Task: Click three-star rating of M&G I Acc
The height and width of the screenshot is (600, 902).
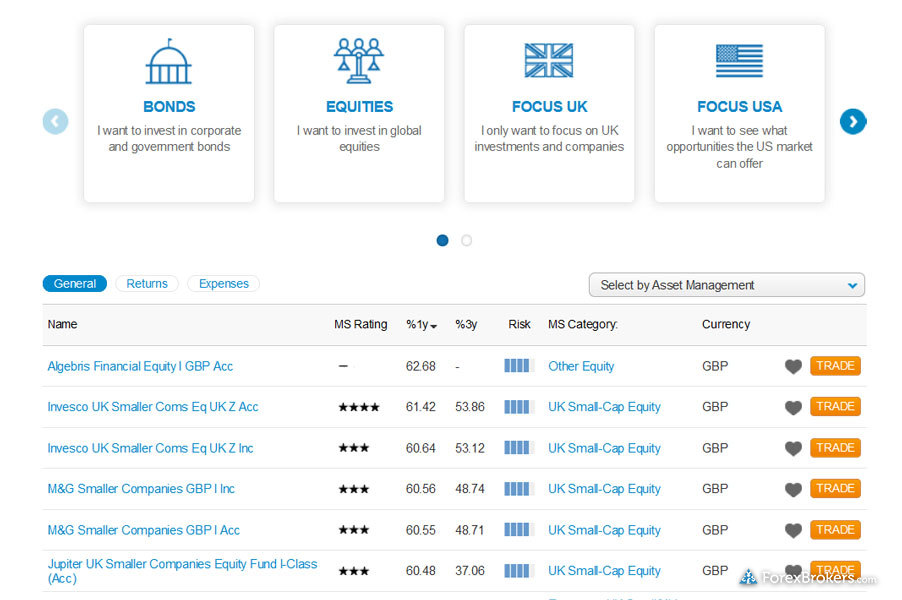Action: [x=354, y=530]
